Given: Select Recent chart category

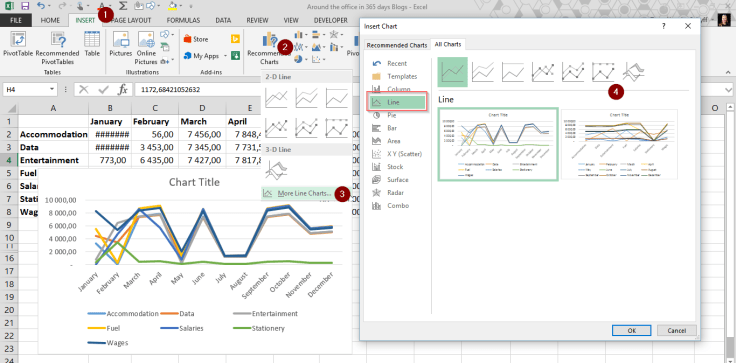Looking at the screenshot, I should click(x=397, y=63).
